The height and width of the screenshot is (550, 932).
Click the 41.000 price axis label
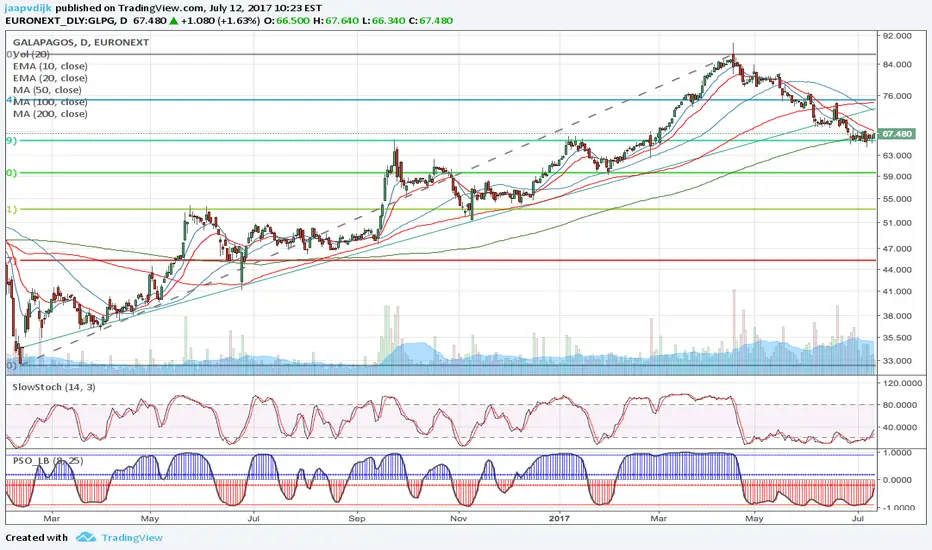(x=897, y=291)
